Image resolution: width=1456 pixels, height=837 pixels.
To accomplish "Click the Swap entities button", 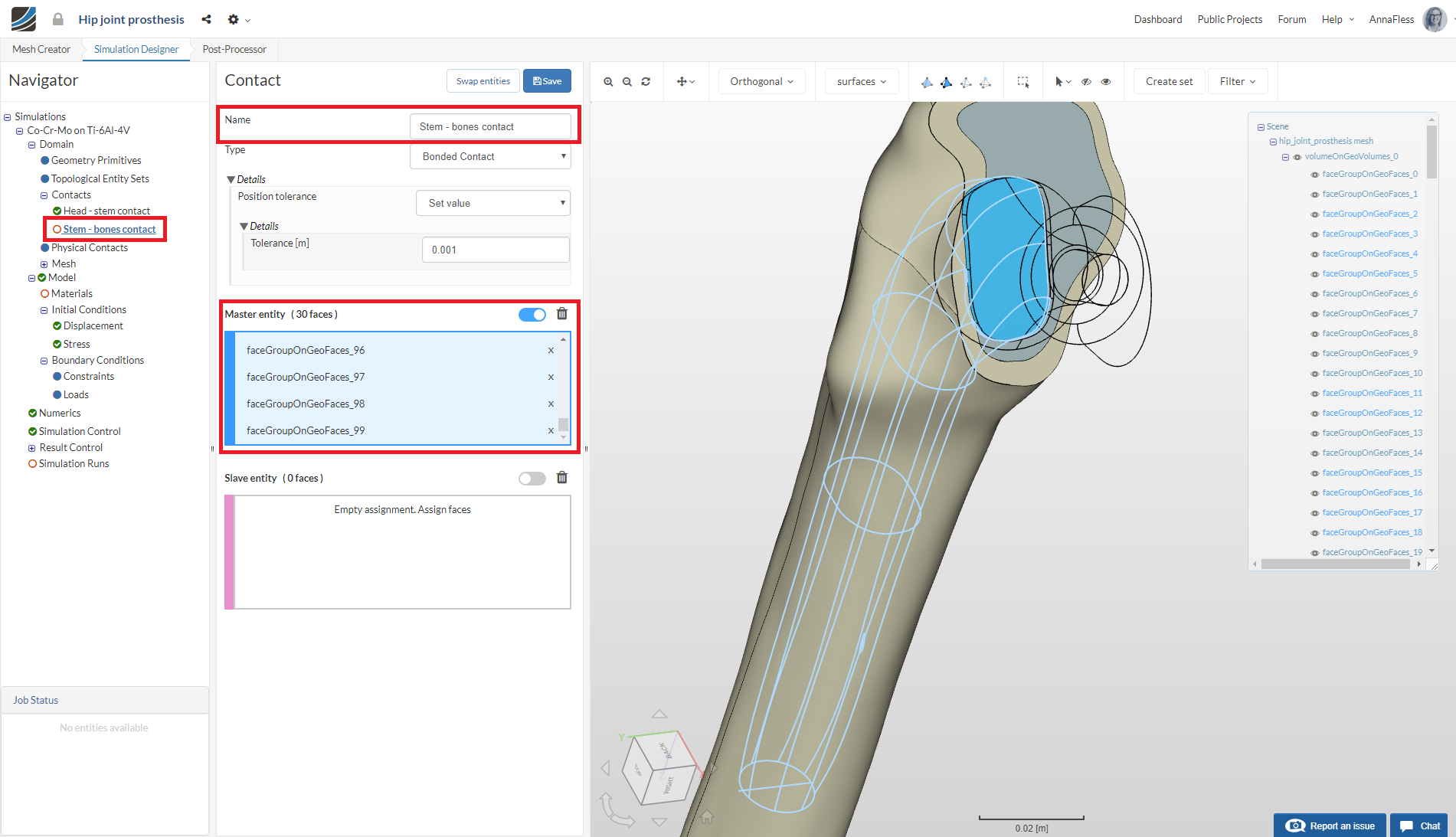I will 483,81.
